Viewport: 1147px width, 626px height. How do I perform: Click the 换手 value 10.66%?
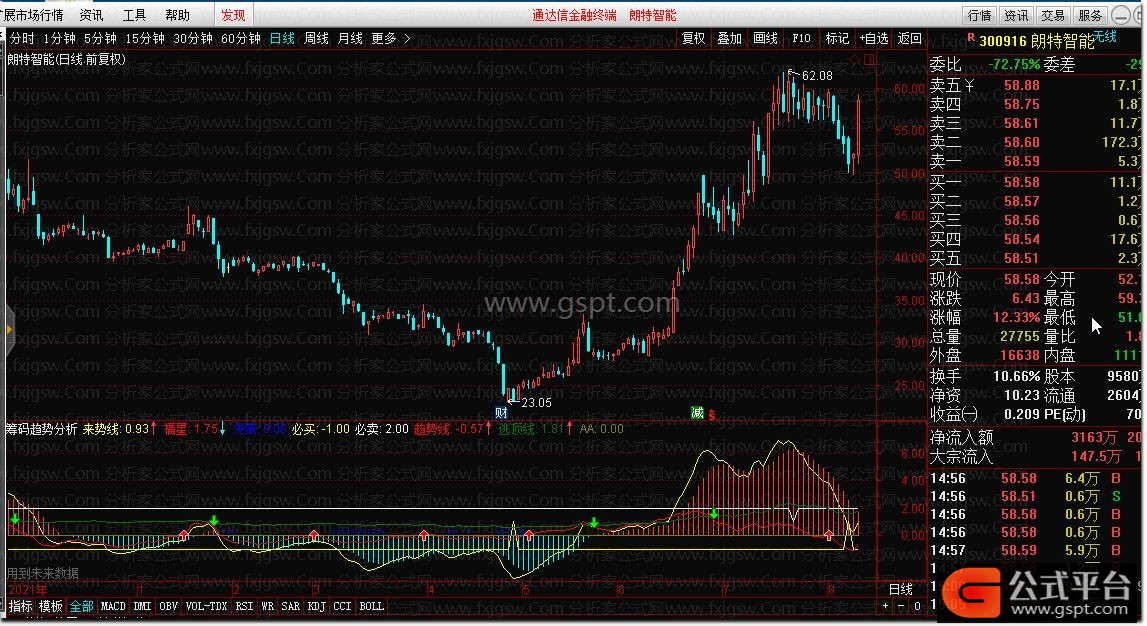[1017, 377]
